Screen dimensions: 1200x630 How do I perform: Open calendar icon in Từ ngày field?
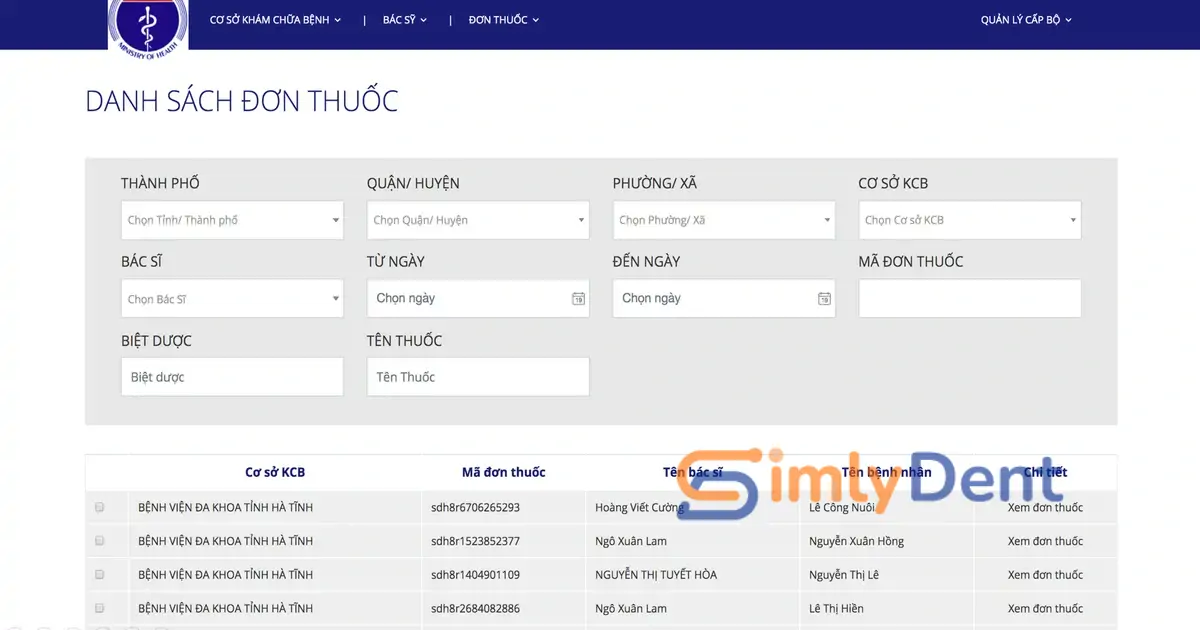click(578, 298)
